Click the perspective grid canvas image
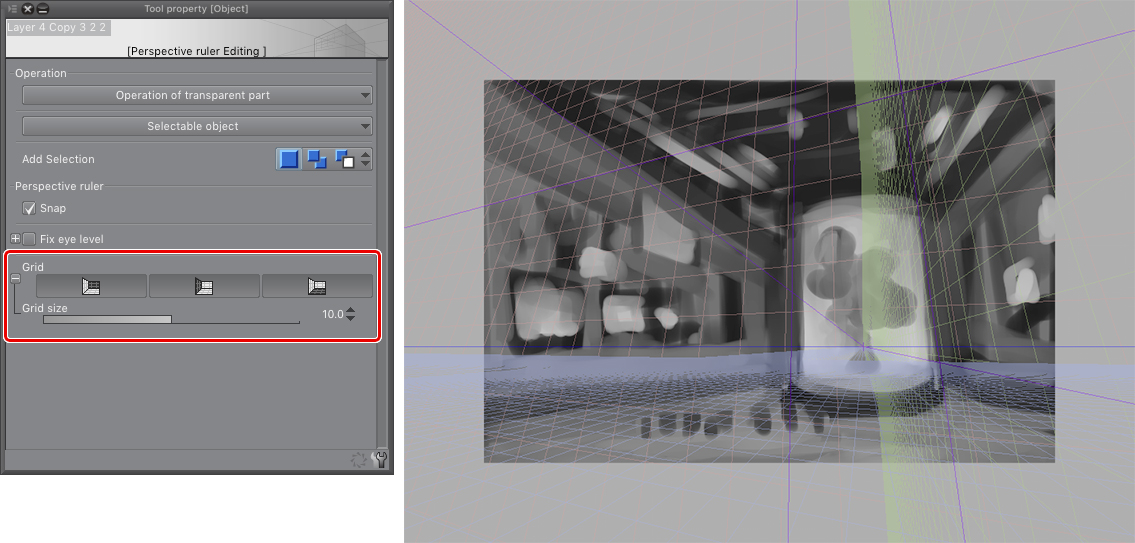 769,271
